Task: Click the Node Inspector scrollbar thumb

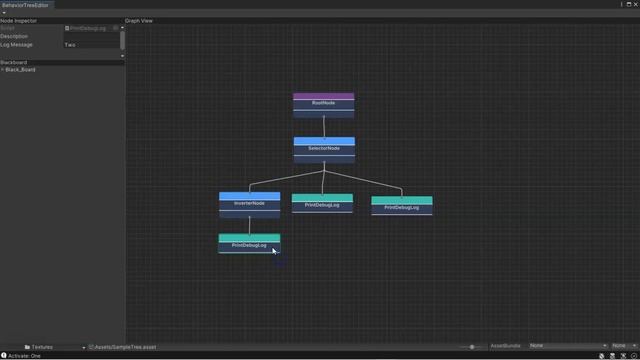Action: point(122,40)
